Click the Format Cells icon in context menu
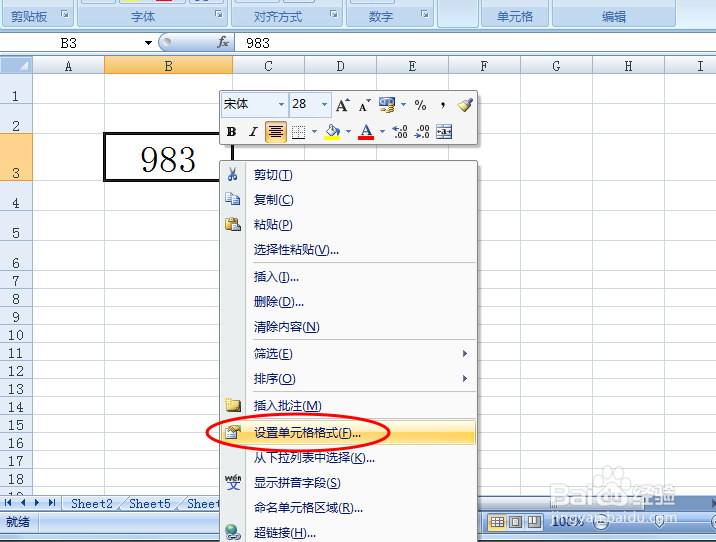716x542 pixels. [x=233, y=432]
